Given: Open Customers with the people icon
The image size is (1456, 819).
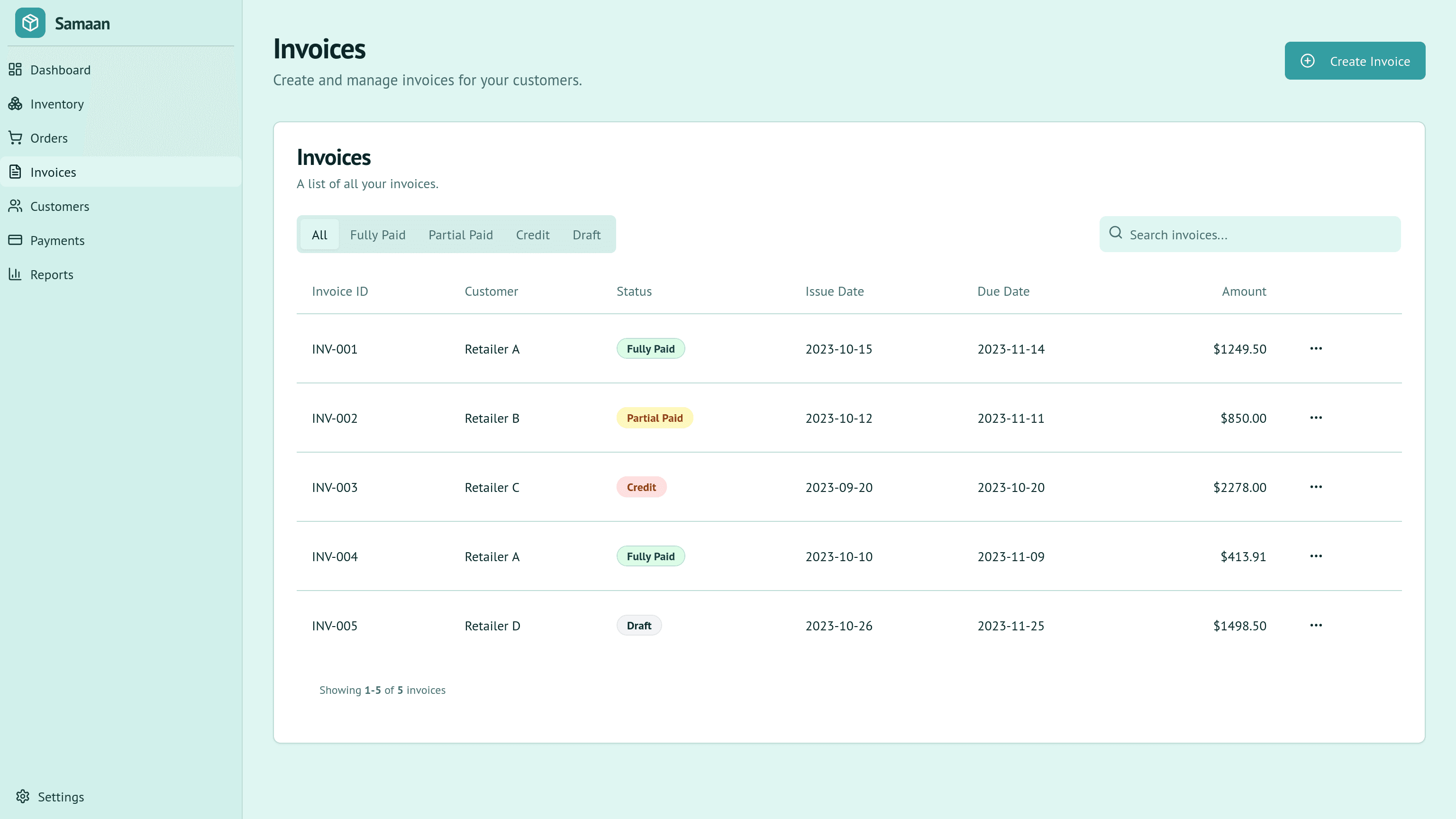Looking at the screenshot, I should tap(15, 206).
